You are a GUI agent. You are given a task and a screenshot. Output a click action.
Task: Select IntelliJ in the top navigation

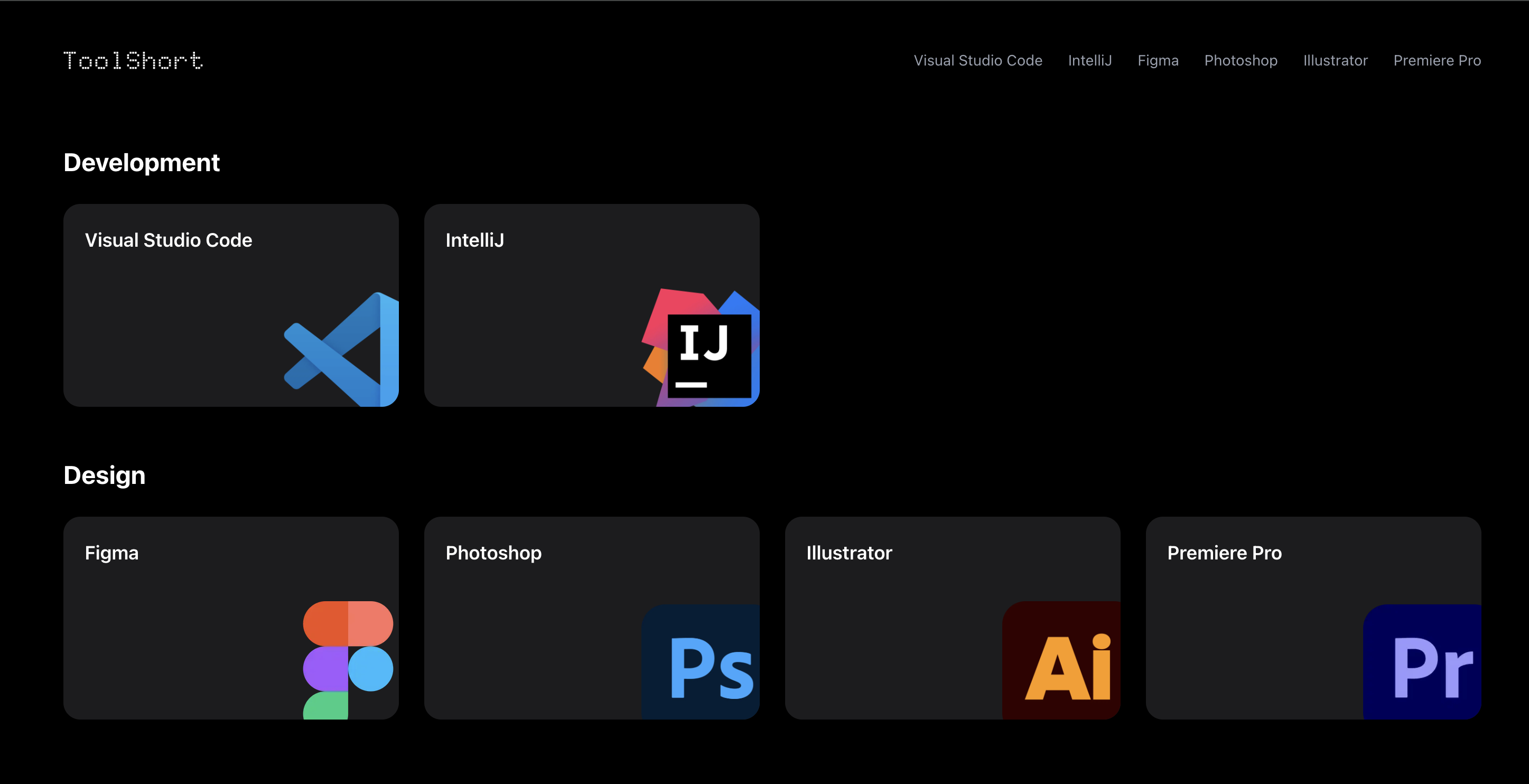coord(1090,61)
